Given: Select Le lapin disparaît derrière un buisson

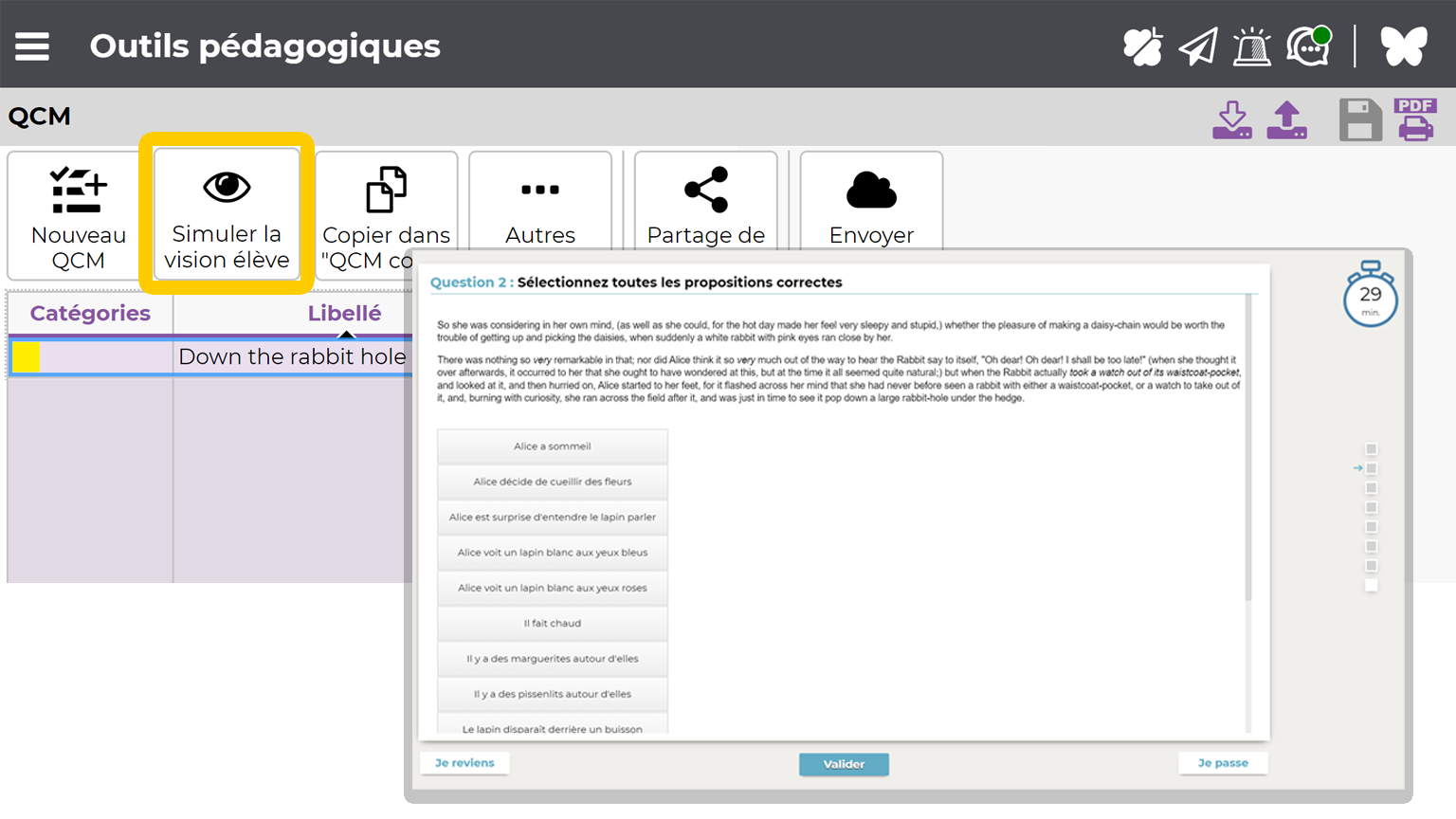Looking at the screenshot, I should 553,725.
